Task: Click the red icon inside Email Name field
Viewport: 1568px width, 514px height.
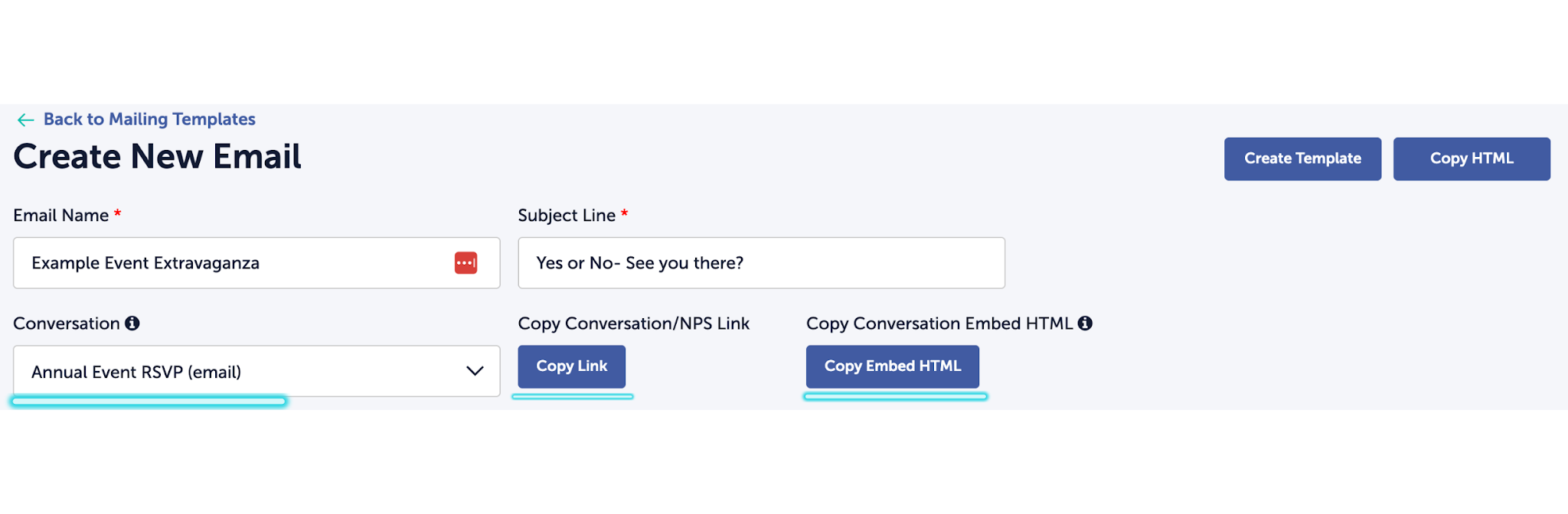Action: tap(465, 263)
